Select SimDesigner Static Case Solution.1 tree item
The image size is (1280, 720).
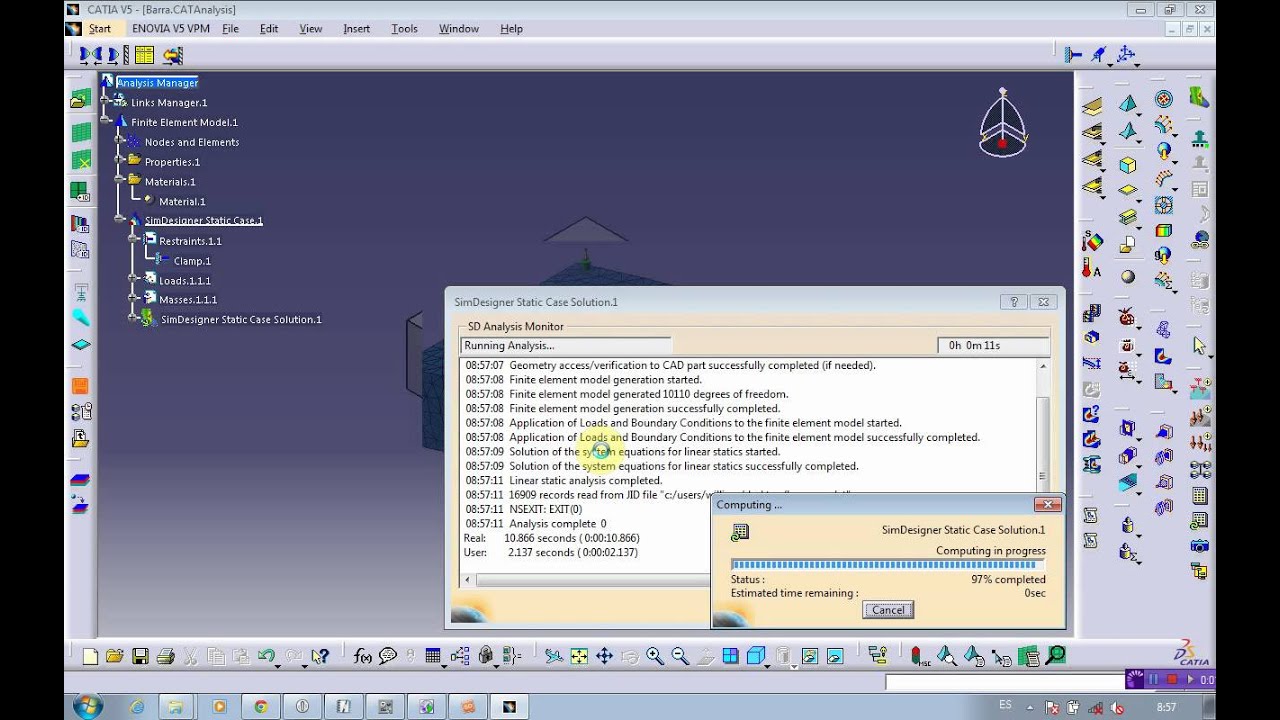click(241, 320)
